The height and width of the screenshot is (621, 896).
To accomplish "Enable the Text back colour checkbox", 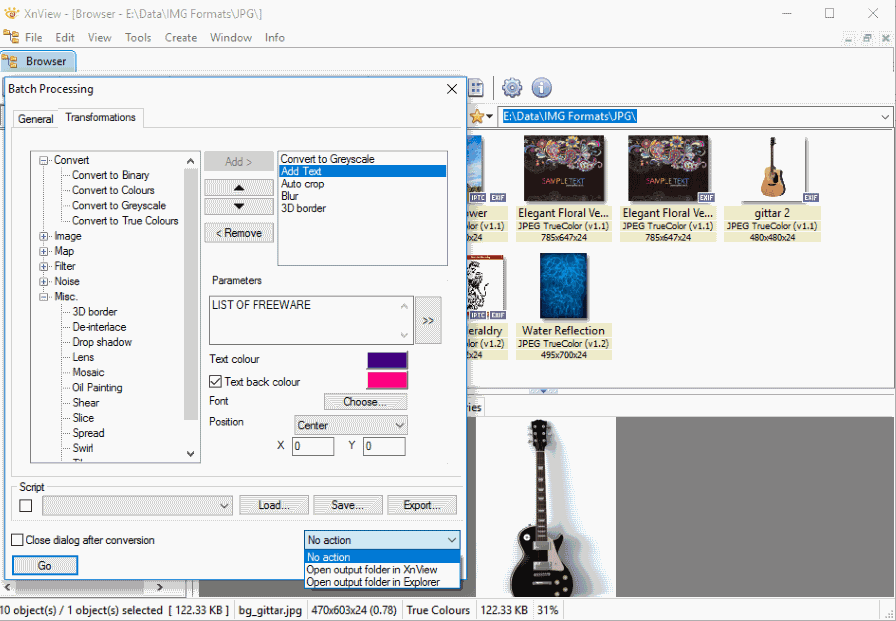I will click(x=215, y=381).
